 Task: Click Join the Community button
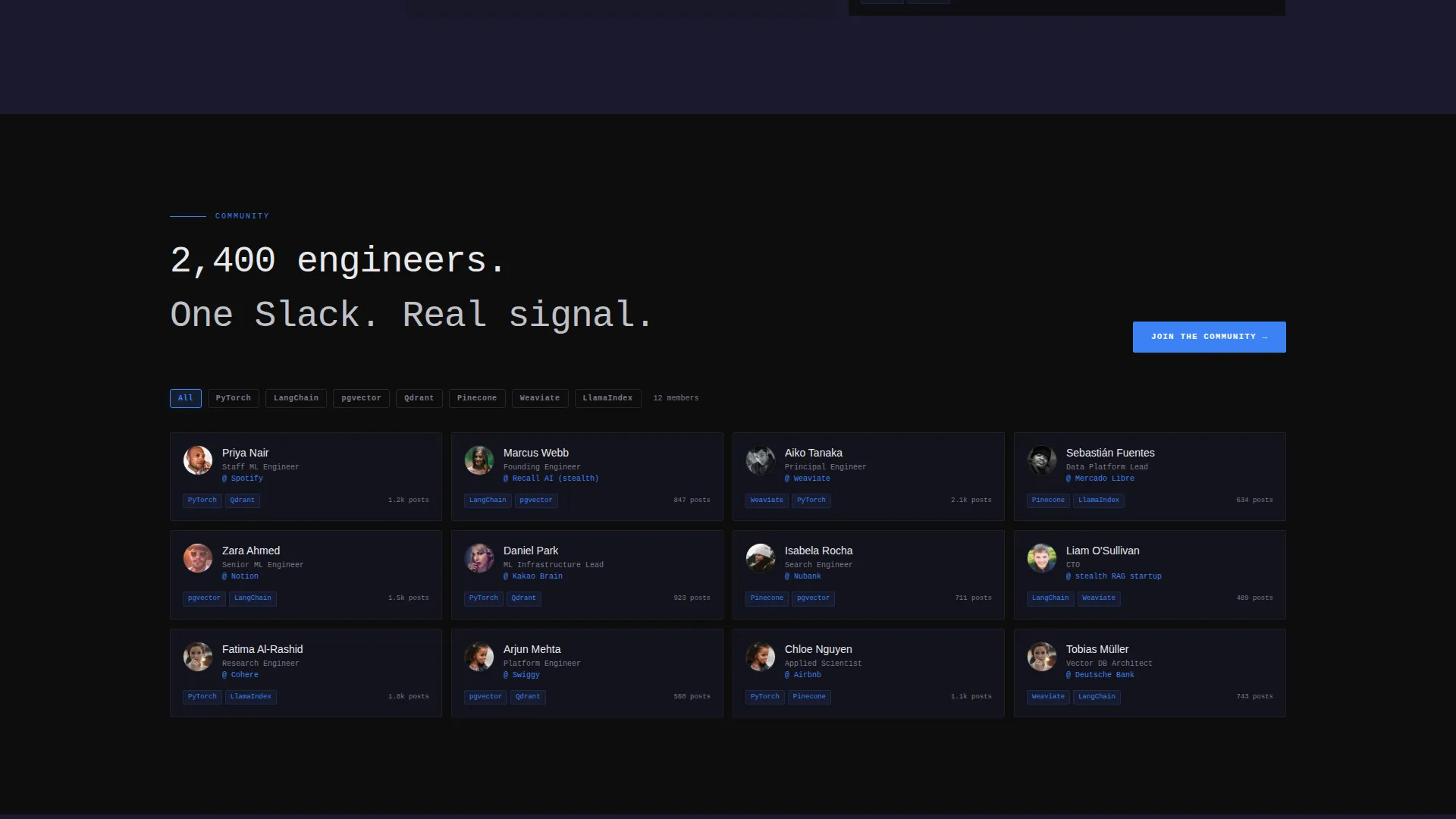1209,337
